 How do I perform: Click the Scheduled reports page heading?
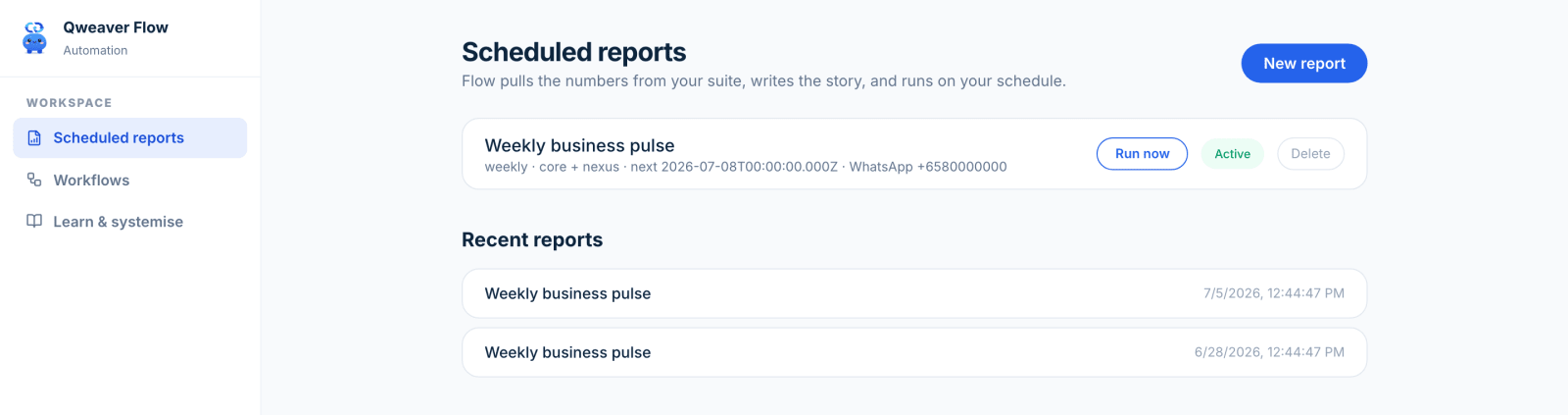(x=573, y=52)
